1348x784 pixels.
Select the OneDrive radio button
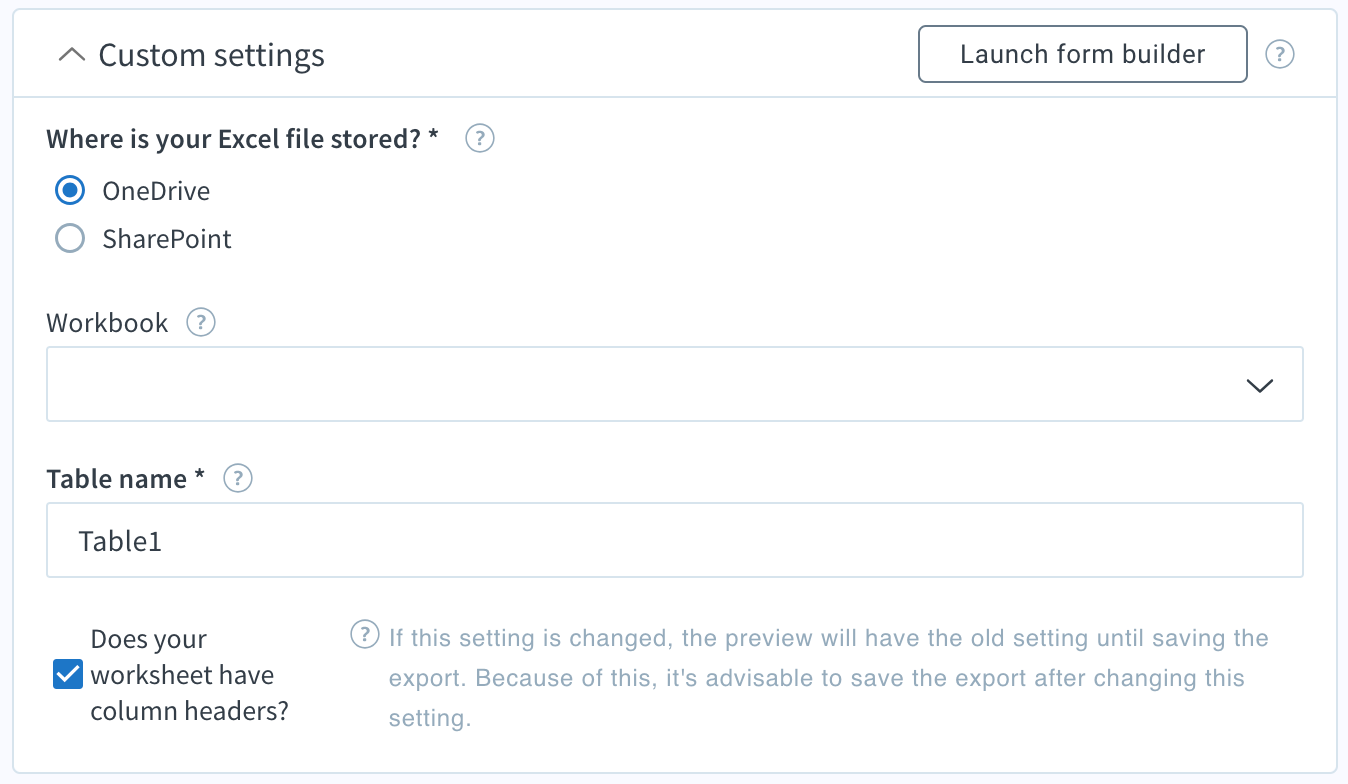pos(70,190)
